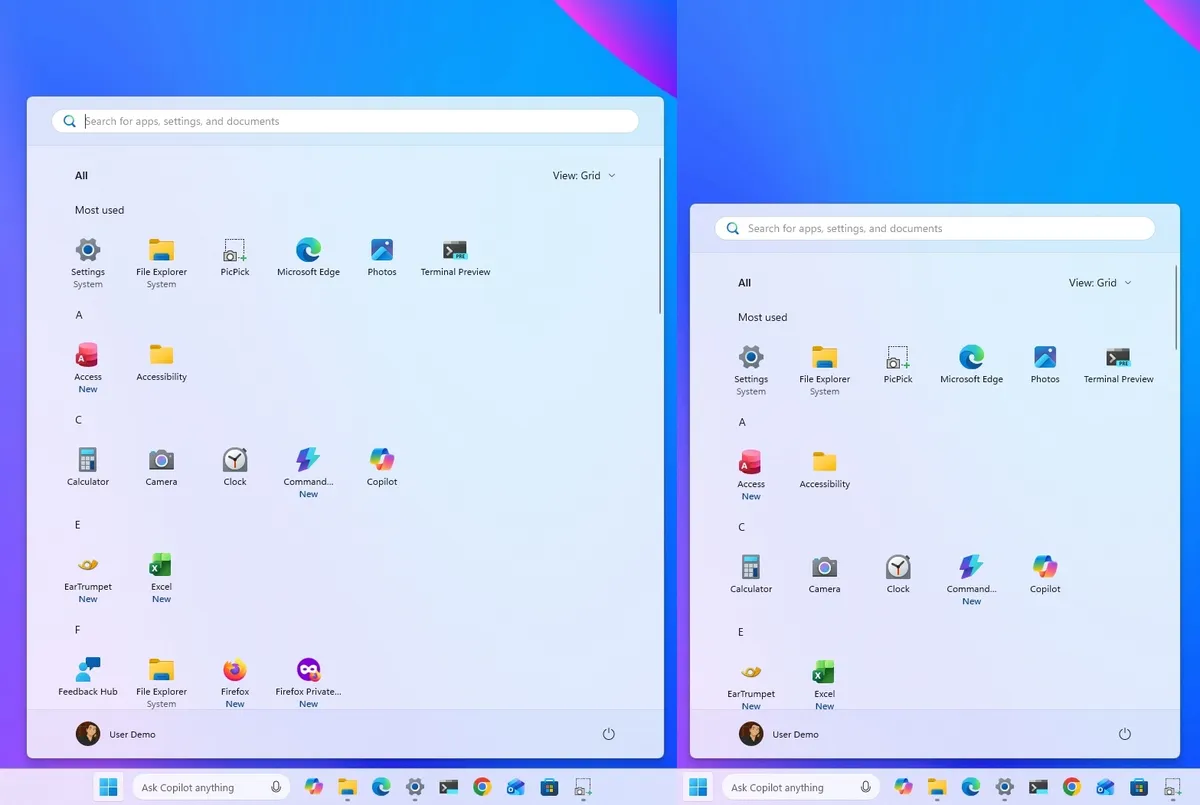Image resolution: width=1200 pixels, height=805 pixels.
Task: Open Terminal Preview in left Start menu
Action: [x=455, y=257]
